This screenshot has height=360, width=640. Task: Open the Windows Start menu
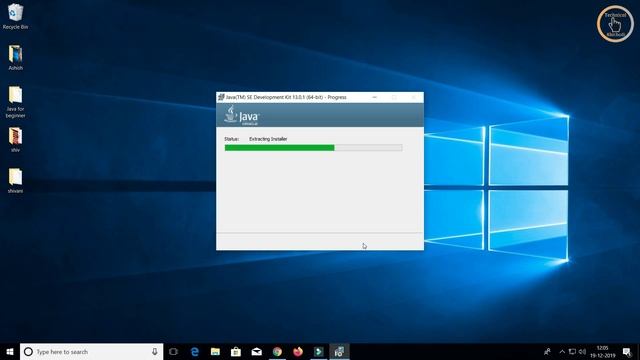tap(10, 351)
